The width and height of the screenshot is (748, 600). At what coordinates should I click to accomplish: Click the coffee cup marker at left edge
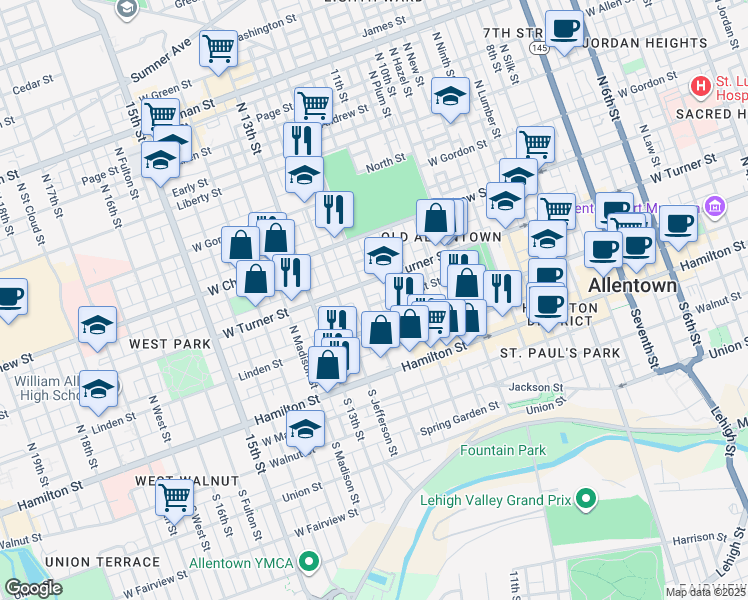(x=8, y=297)
